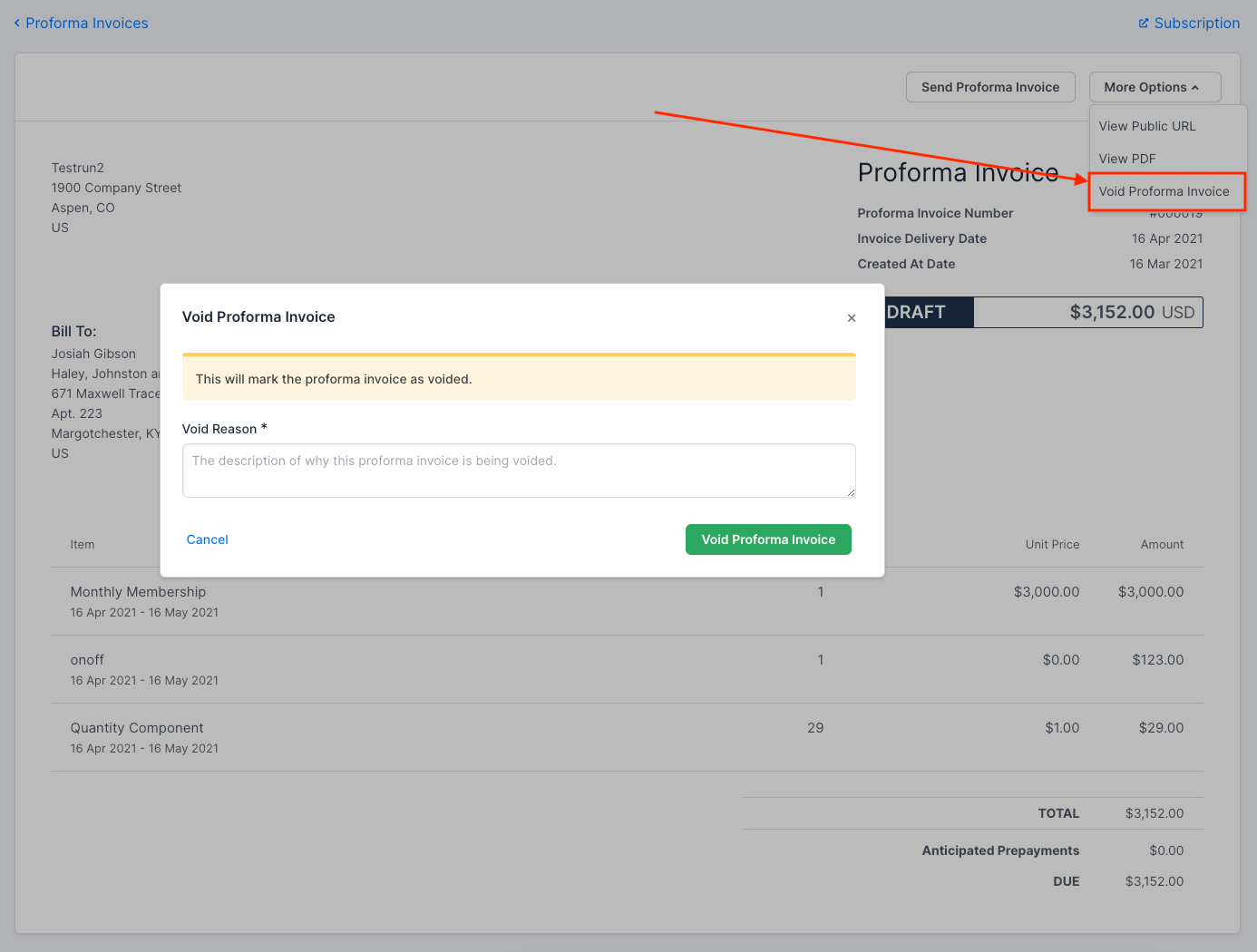Collapse the More Options dropdown
The image size is (1257, 952).
[1154, 87]
